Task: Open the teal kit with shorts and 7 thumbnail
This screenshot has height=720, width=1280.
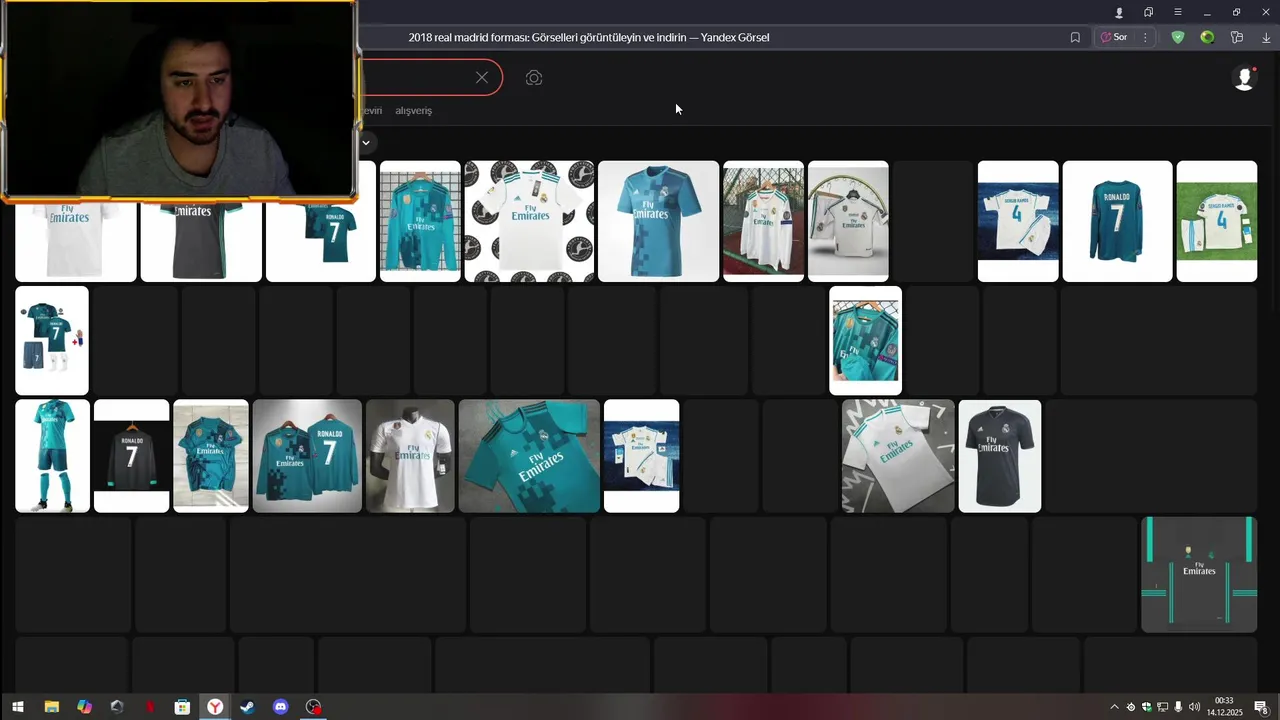Action: pyautogui.click(x=52, y=340)
